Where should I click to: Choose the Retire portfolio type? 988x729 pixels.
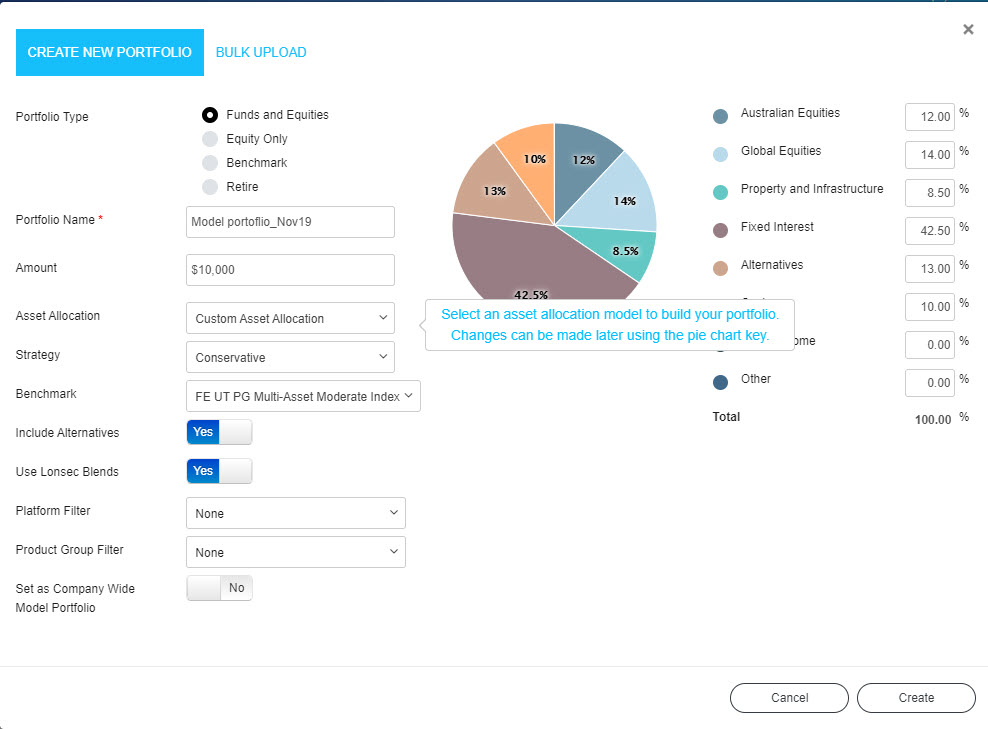(x=210, y=186)
